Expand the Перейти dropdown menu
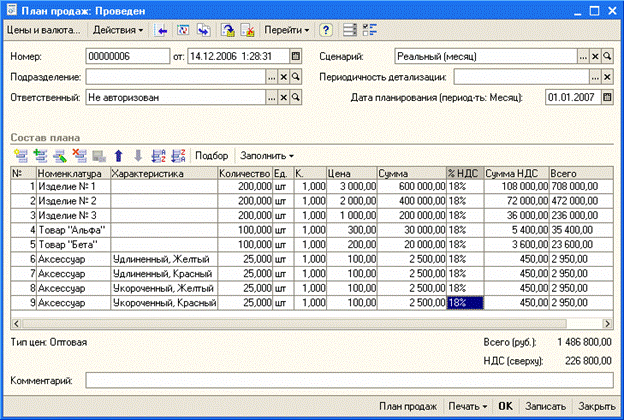Image resolution: width=624 pixels, height=420 pixels. pos(286,30)
